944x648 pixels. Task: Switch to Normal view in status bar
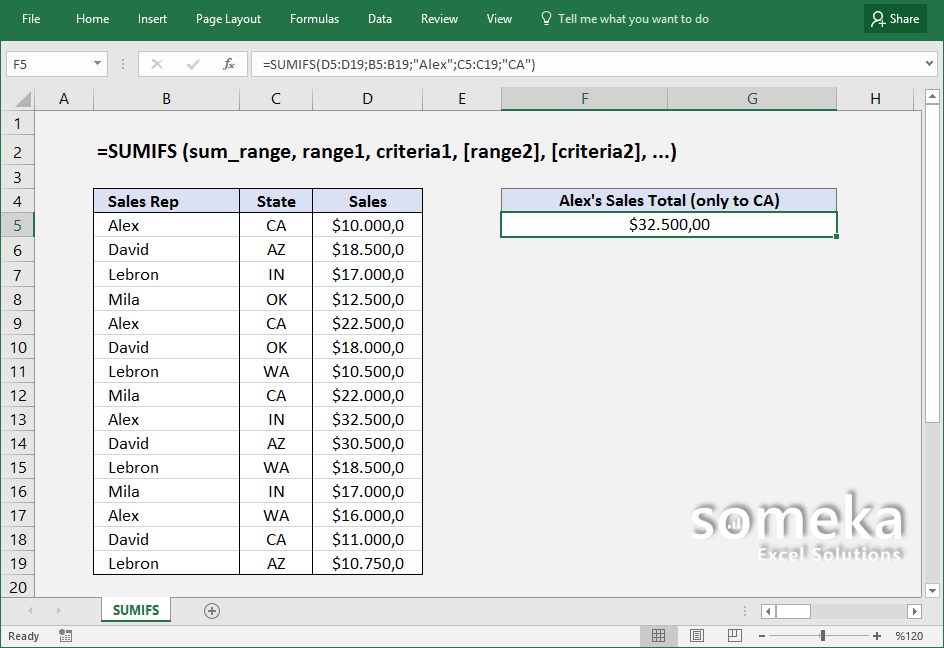point(659,636)
